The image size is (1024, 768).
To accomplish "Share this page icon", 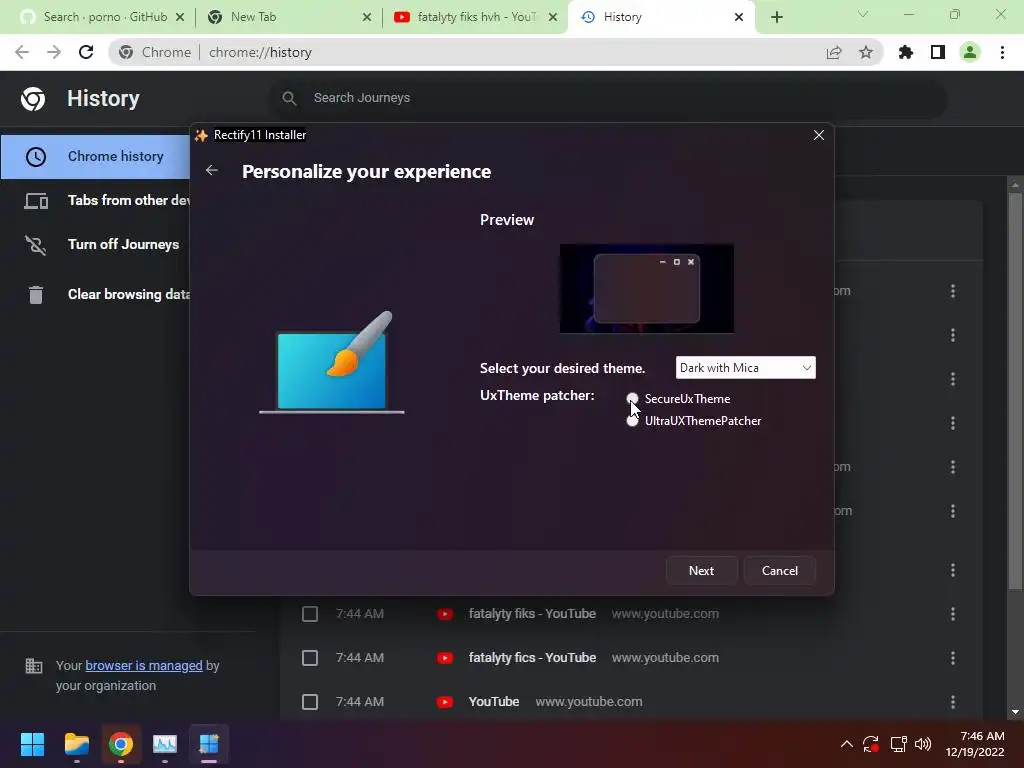I will coord(834,52).
